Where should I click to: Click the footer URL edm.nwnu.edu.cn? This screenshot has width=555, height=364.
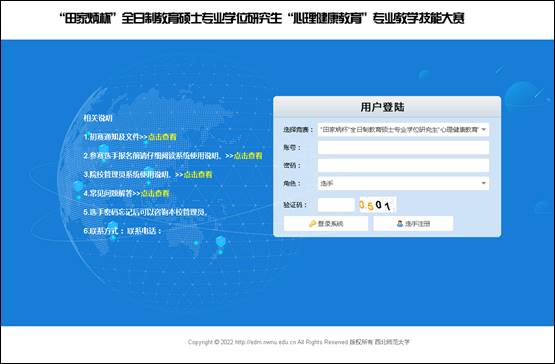pos(265,342)
